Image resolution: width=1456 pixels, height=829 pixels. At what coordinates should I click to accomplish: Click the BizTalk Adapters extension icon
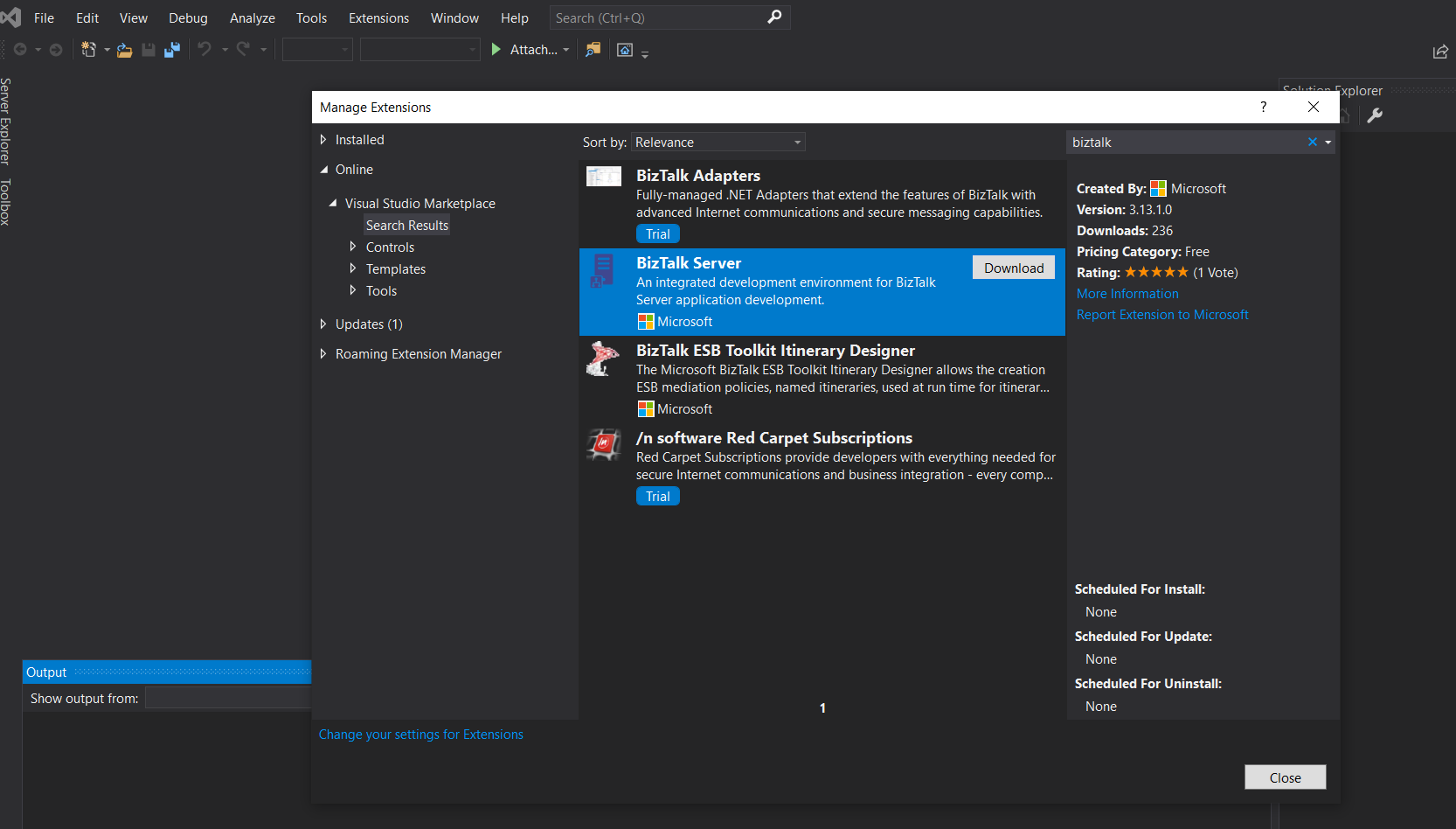click(604, 177)
